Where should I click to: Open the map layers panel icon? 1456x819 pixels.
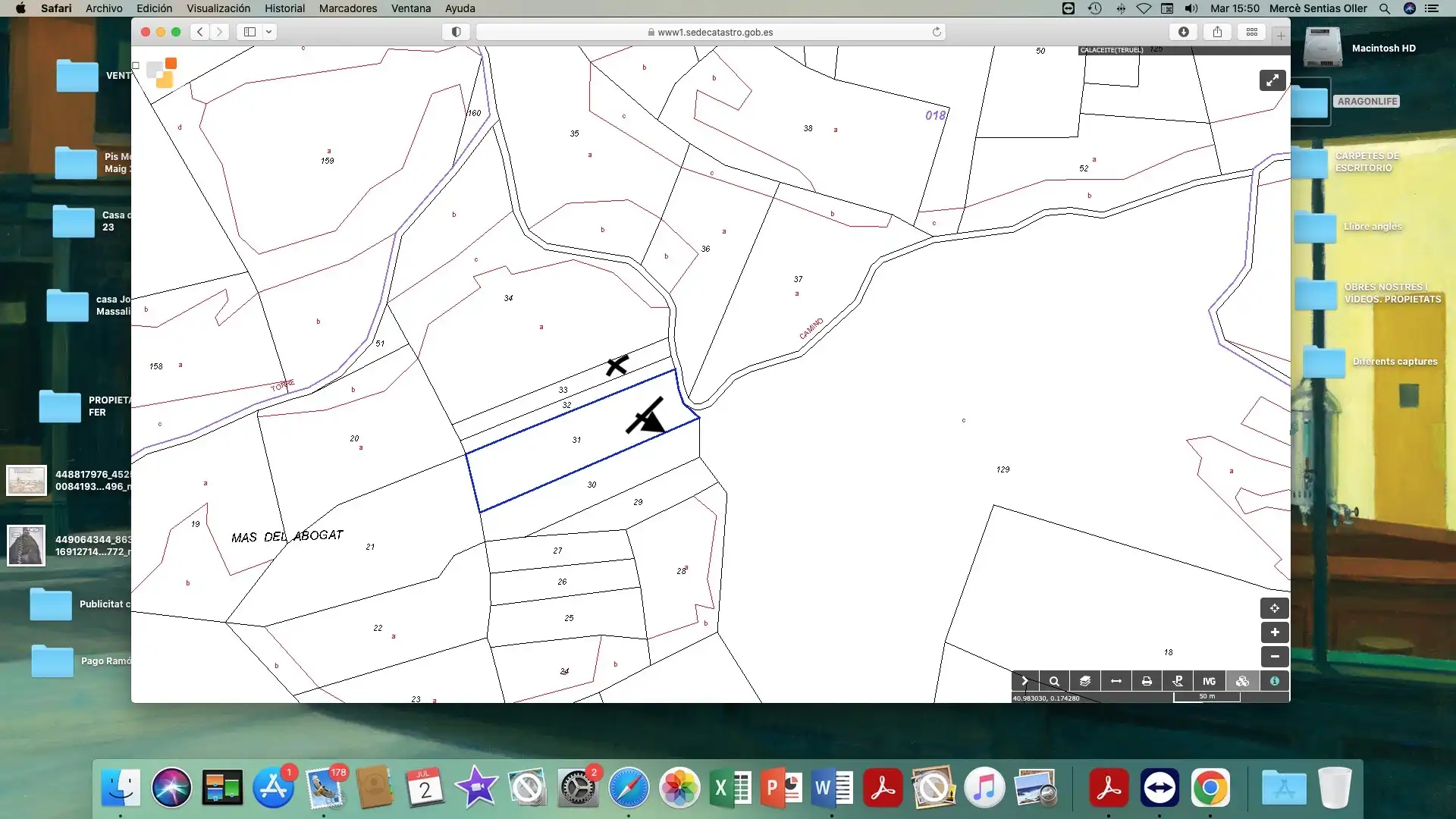(x=1085, y=681)
